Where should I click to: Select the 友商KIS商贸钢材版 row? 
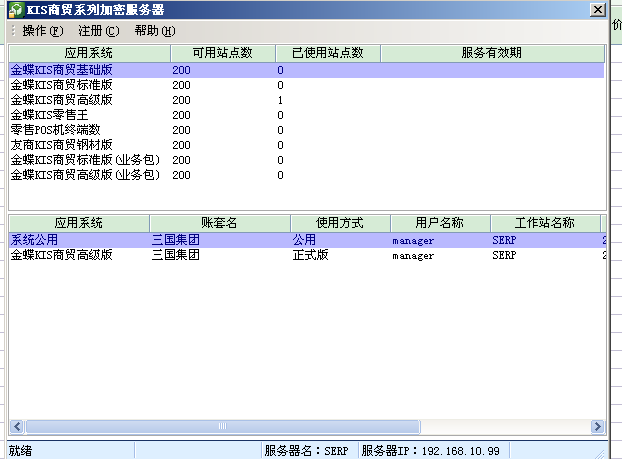[x=306, y=145]
